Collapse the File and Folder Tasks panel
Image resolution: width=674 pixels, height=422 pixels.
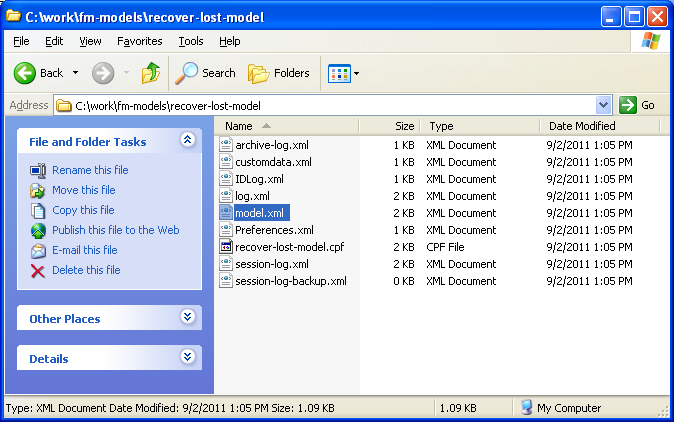pyautogui.click(x=187, y=140)
